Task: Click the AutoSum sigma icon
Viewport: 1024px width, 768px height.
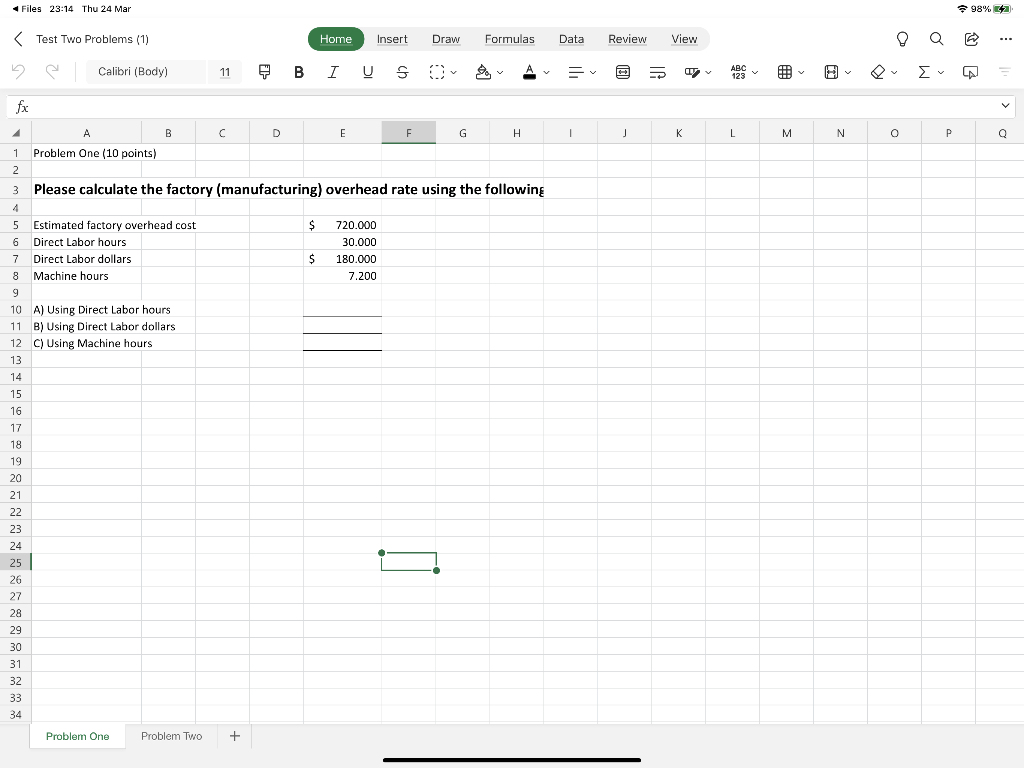Action: (924, 72)
